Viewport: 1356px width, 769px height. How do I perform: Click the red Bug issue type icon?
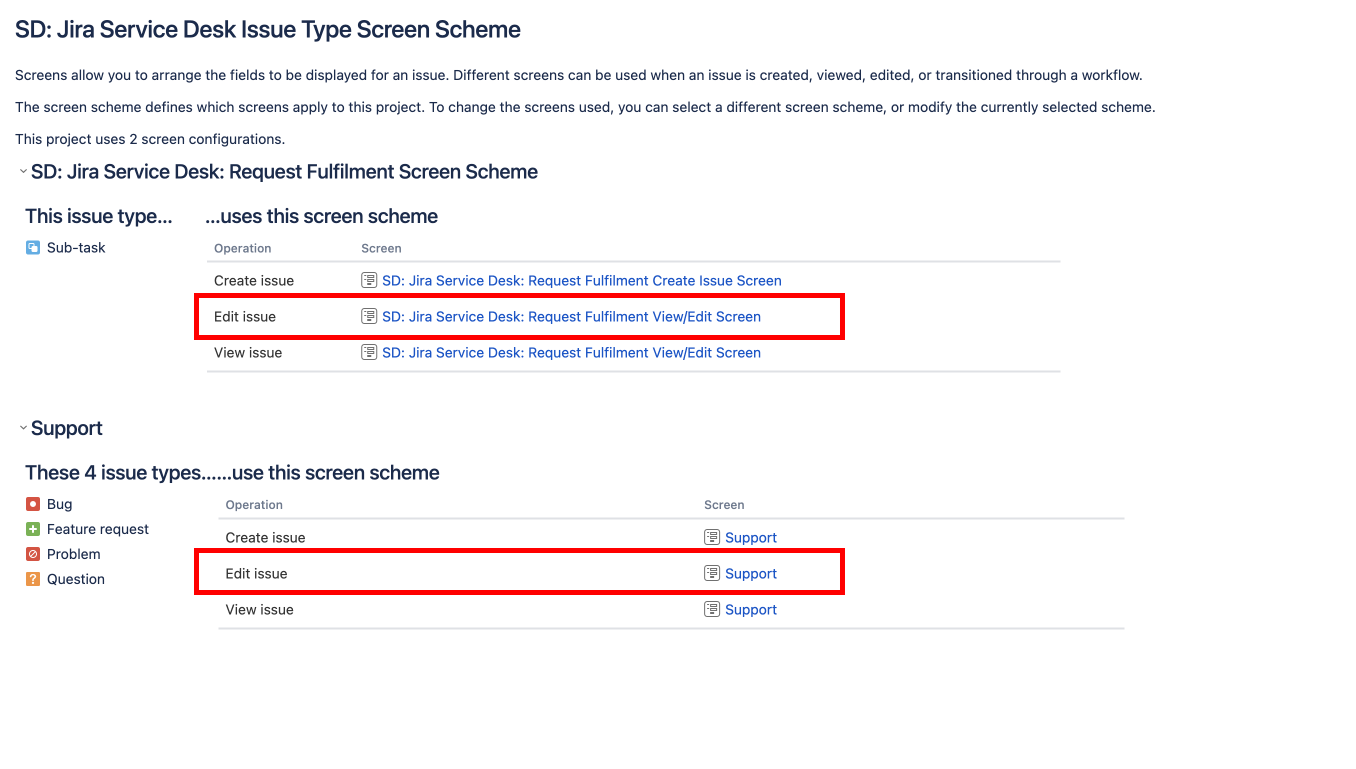pyautogui.click(x=33, y=505)
